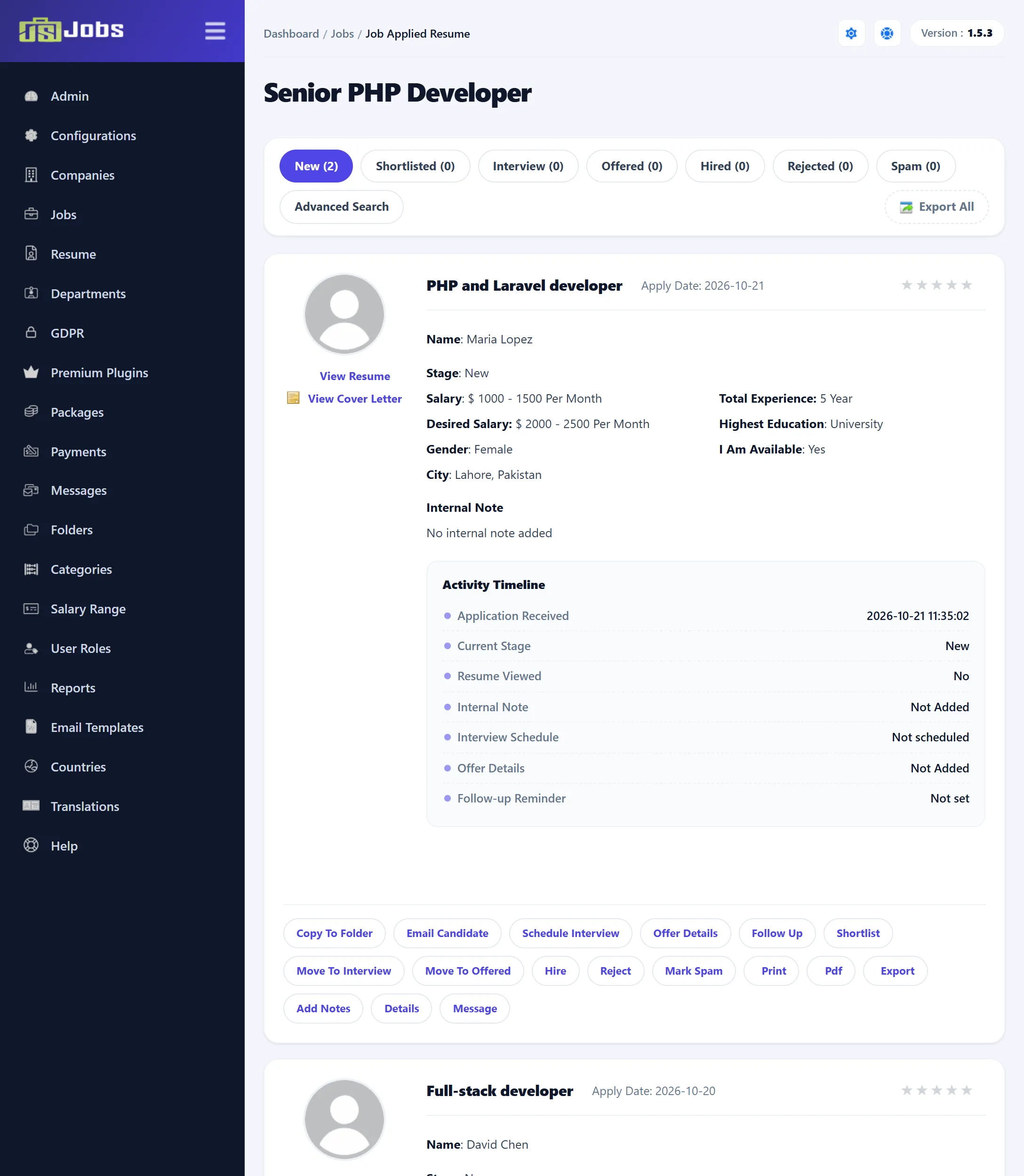This screenshot has height=1176, width=1024.
Task: Click the Companies building icon in sidebar
Action: 32,175
